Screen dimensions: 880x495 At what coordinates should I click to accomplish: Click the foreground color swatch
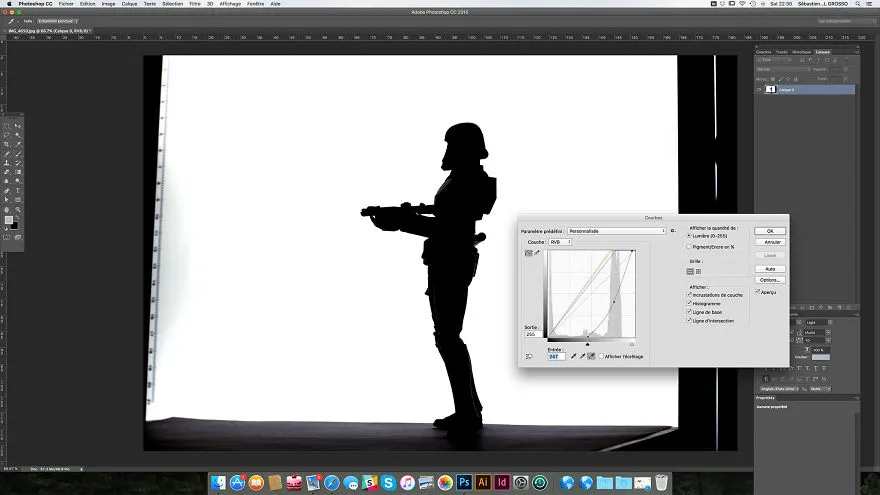(x=9, y=220)
